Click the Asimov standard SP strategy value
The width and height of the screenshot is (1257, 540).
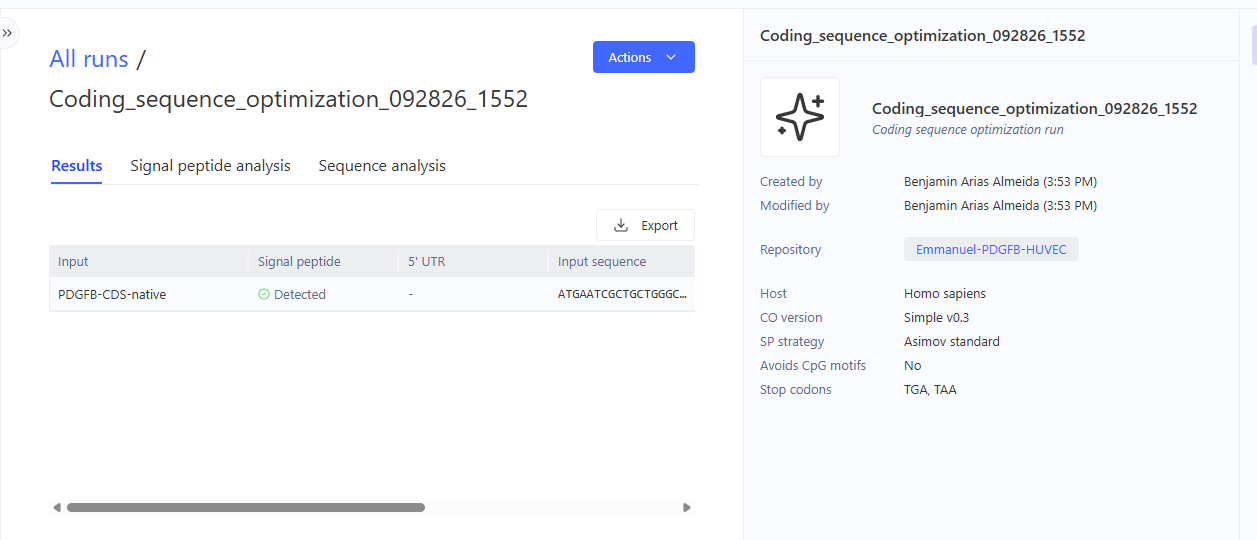point(952,342)
